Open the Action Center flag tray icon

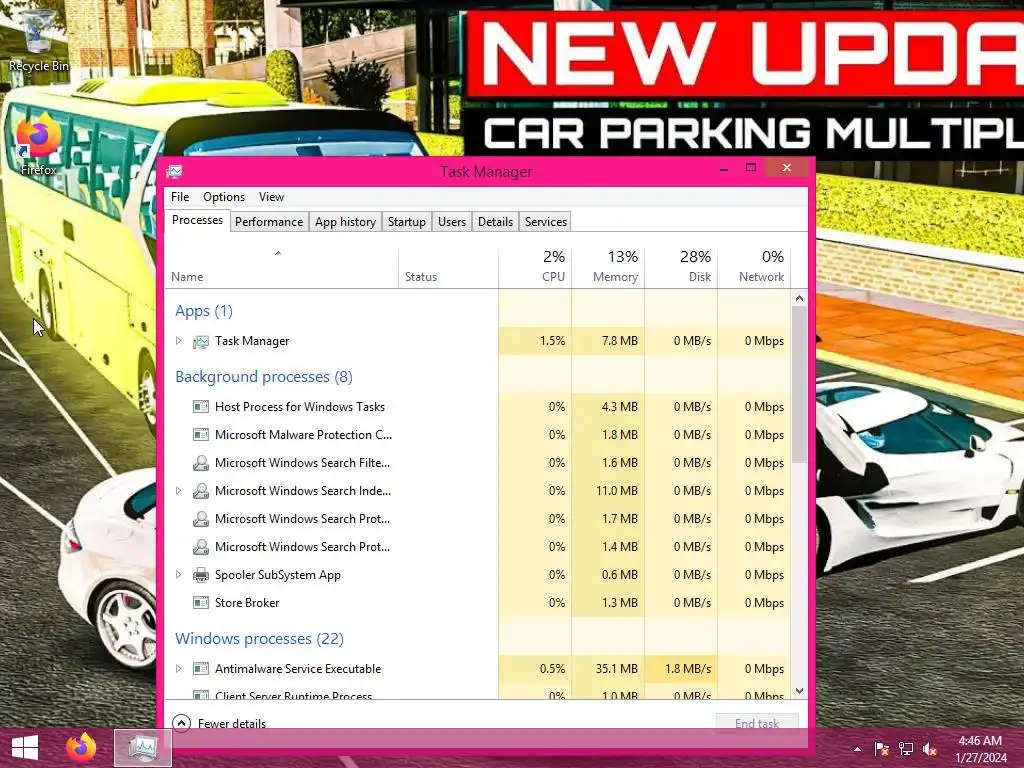pos(882,749)
